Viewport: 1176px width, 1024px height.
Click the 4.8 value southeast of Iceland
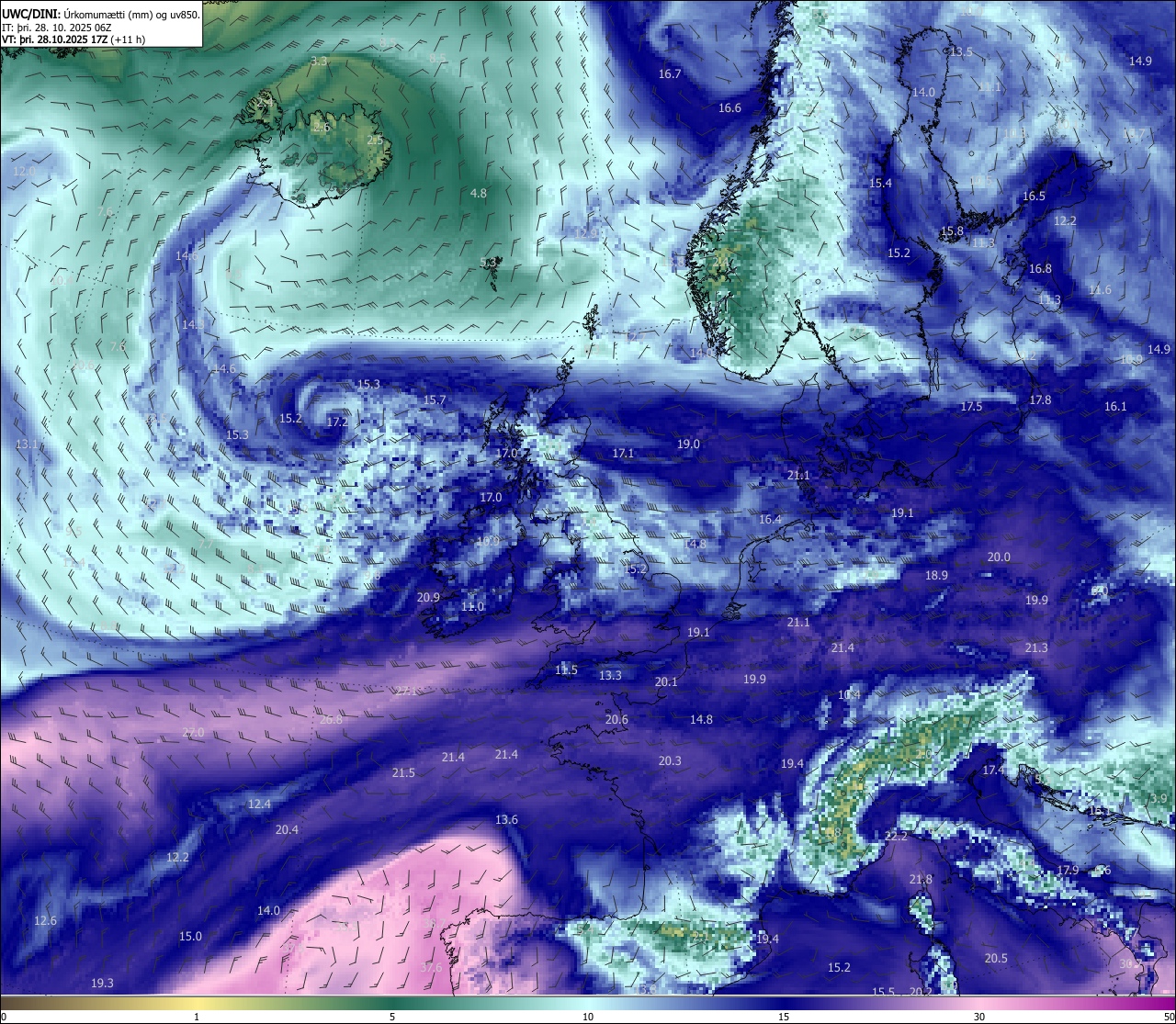click(479, 194)
